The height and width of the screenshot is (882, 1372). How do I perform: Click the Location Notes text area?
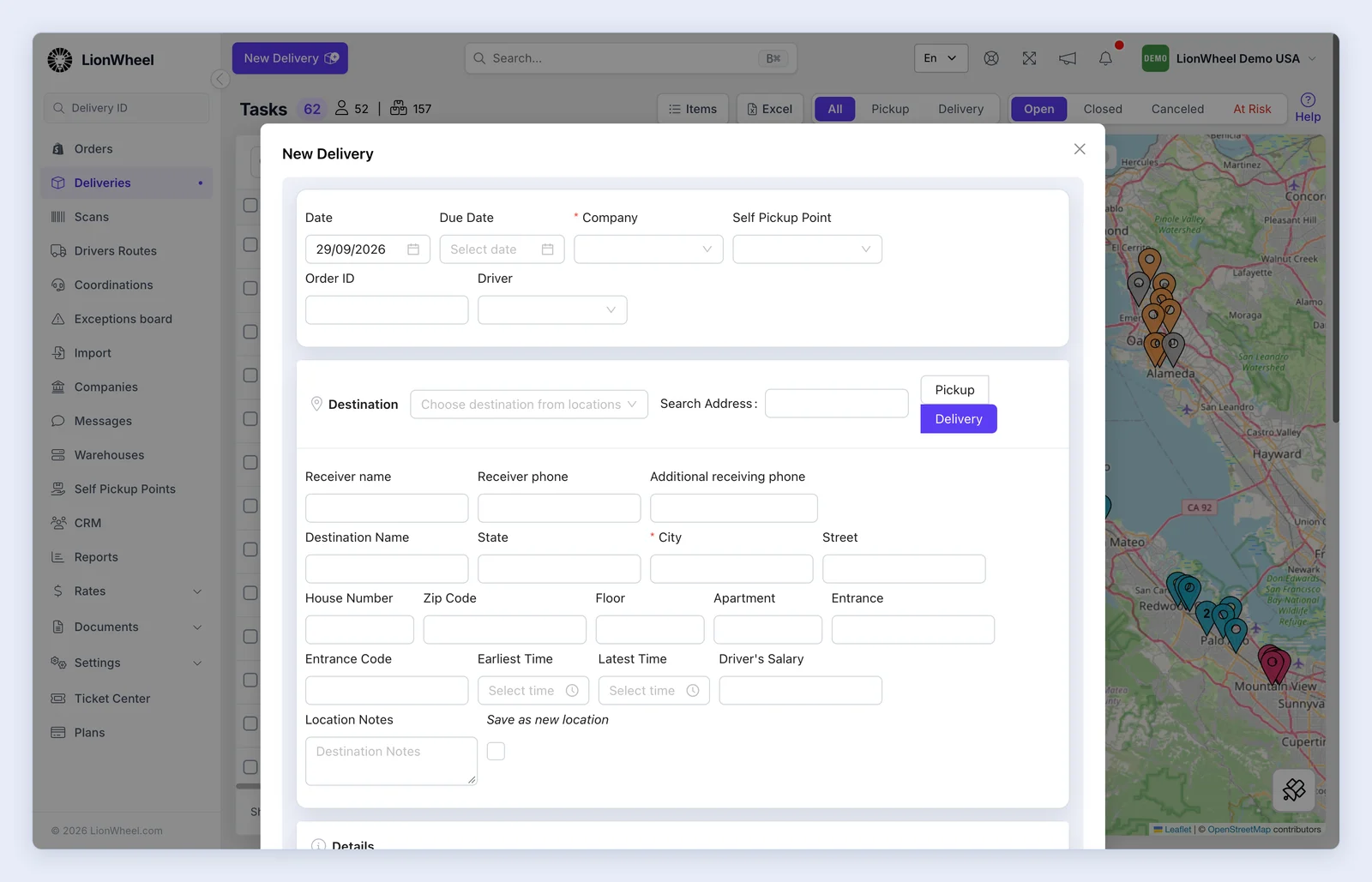(x=391, y=761)
